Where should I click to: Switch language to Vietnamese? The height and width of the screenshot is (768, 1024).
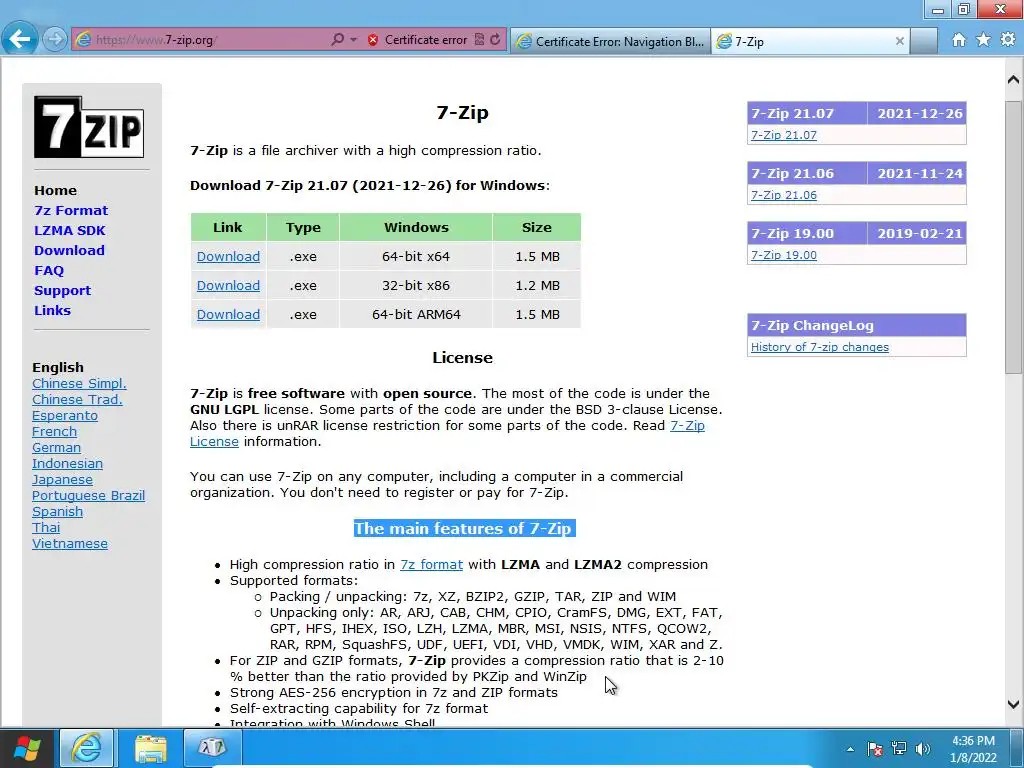coord(70,543)
